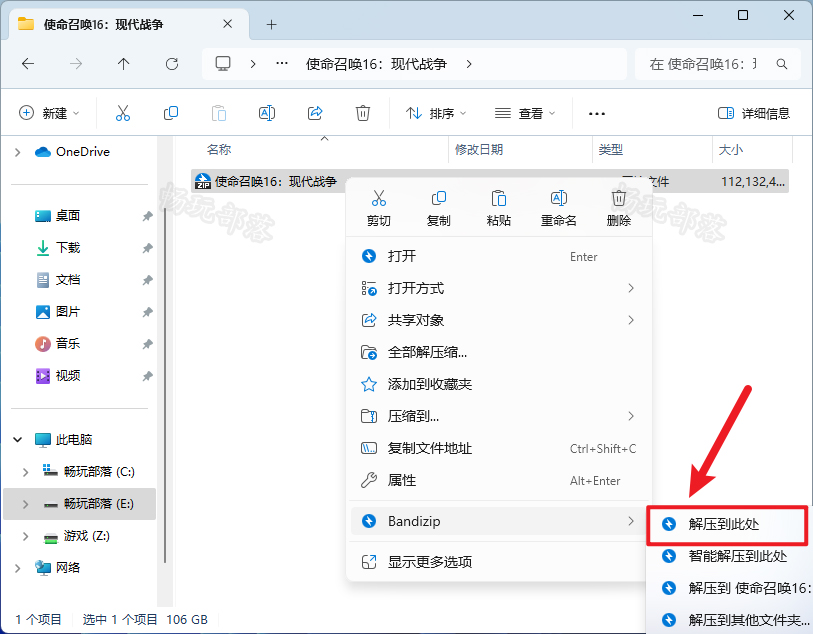The image size is (813, 634).
Task: Click the Cut icon in the toolbar
Action: 123,113
